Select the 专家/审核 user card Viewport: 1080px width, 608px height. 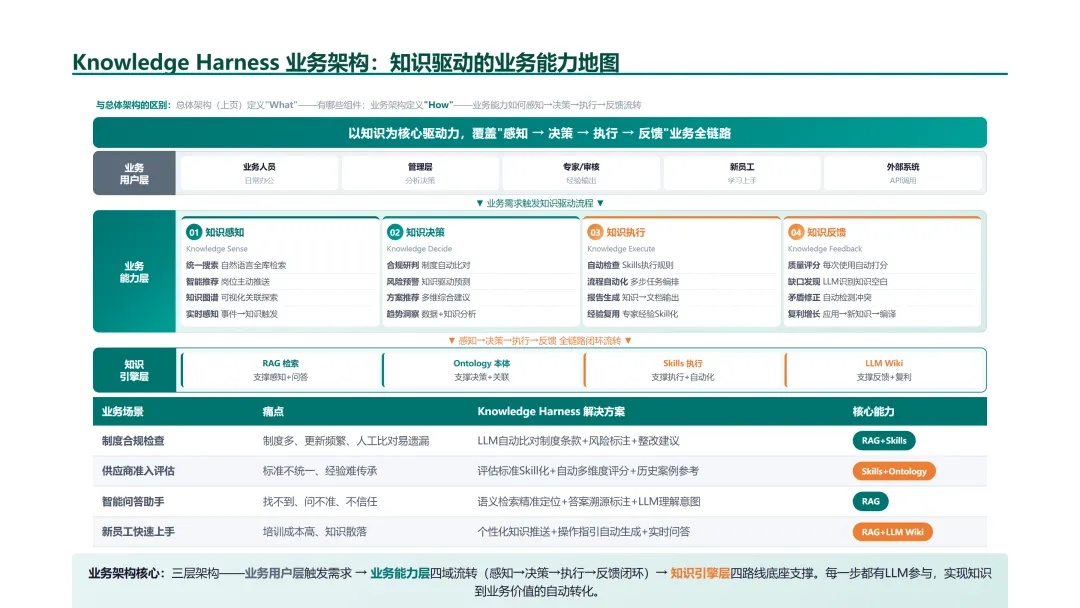581,173
